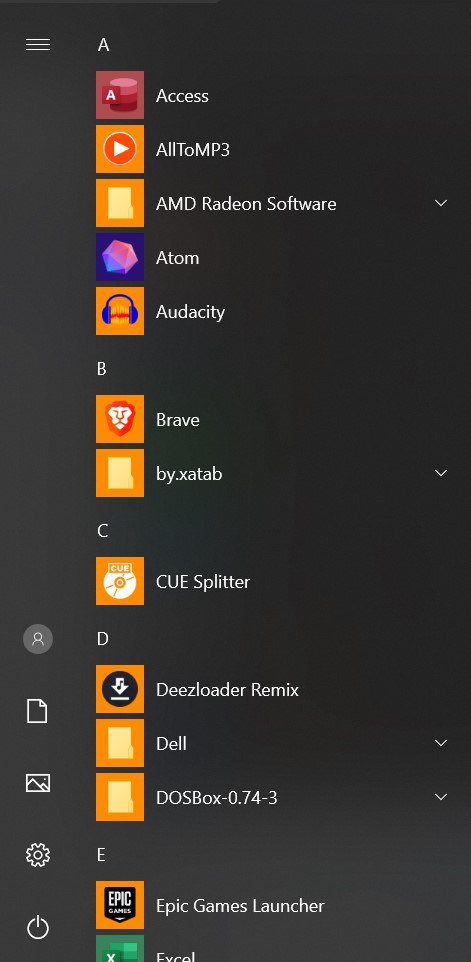Click the Deezloader Remix label

click(227, 690)
